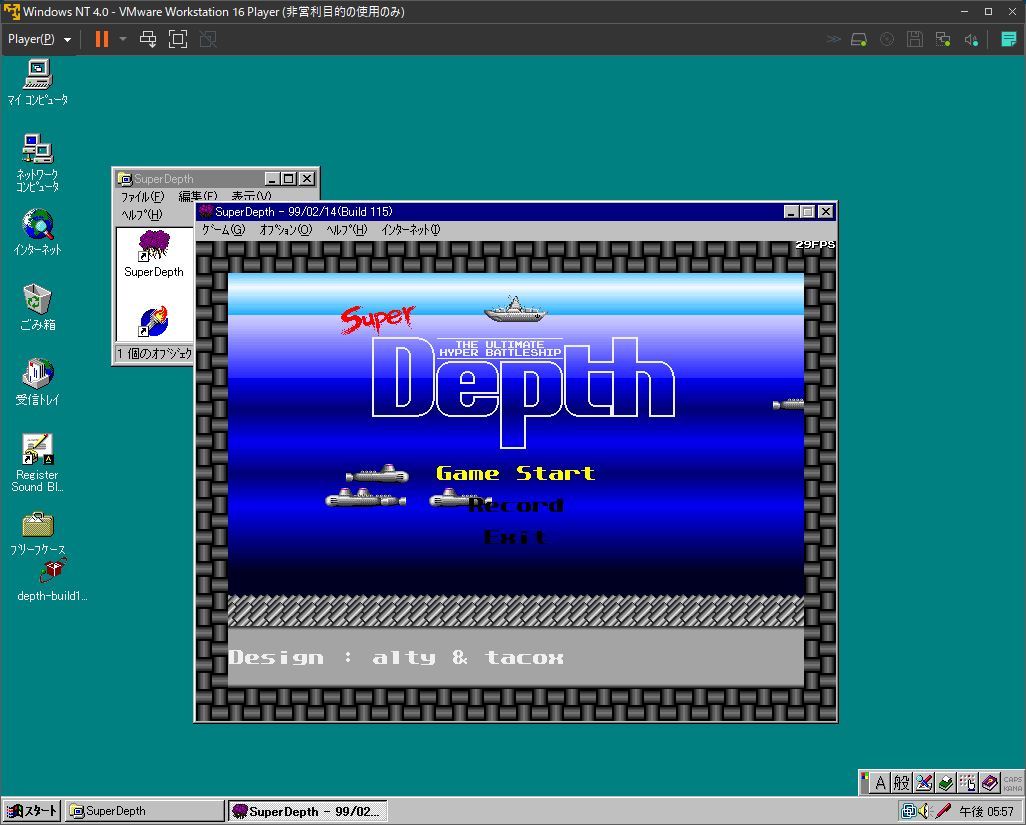Select the depth-build1... desktop file icon
This screenshot has height=825, width=1026.
click(x=52, y=580)
